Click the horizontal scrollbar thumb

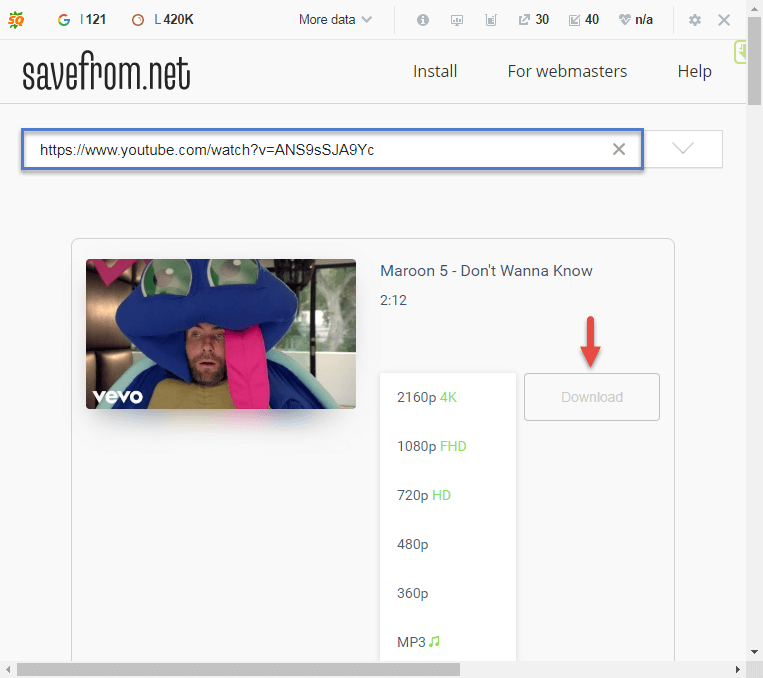pyautogui.click(x=238, y=669)
